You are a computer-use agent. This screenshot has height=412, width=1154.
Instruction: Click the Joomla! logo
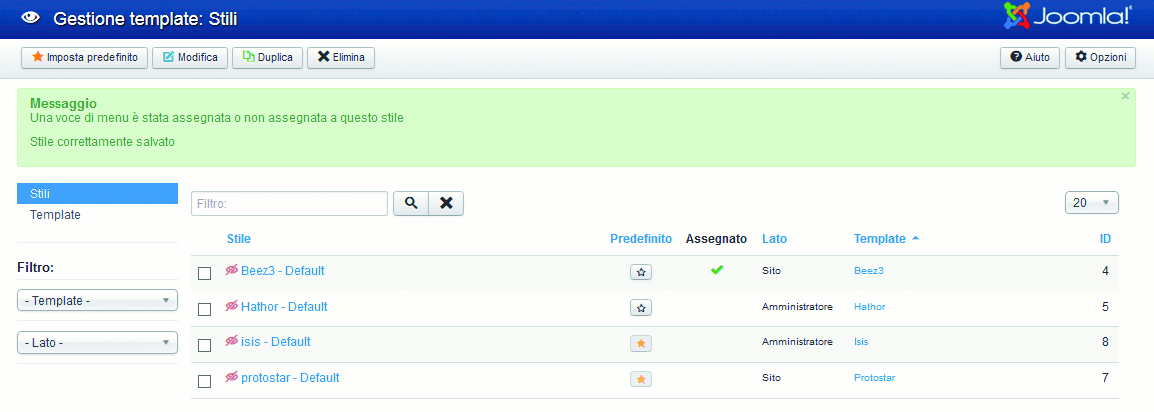pyautogui.click(x=1067, y=16)
